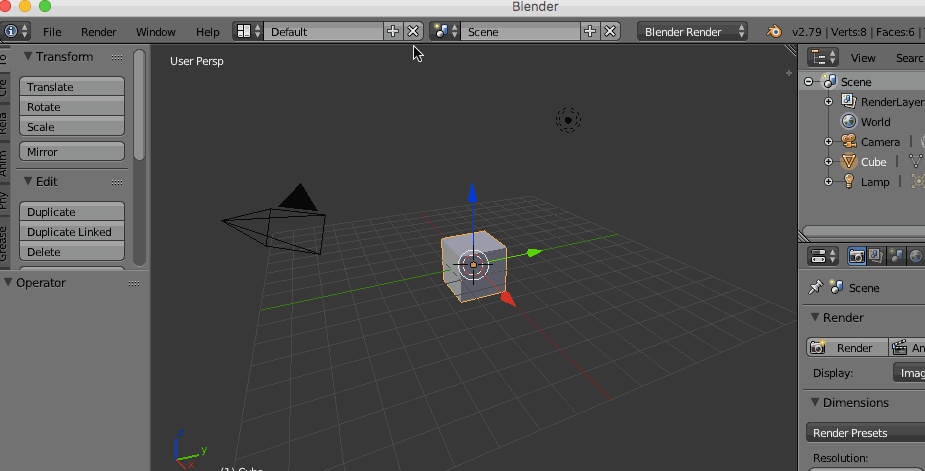
Task: Add a new screen layout
Action: click(x=393, y=31)
